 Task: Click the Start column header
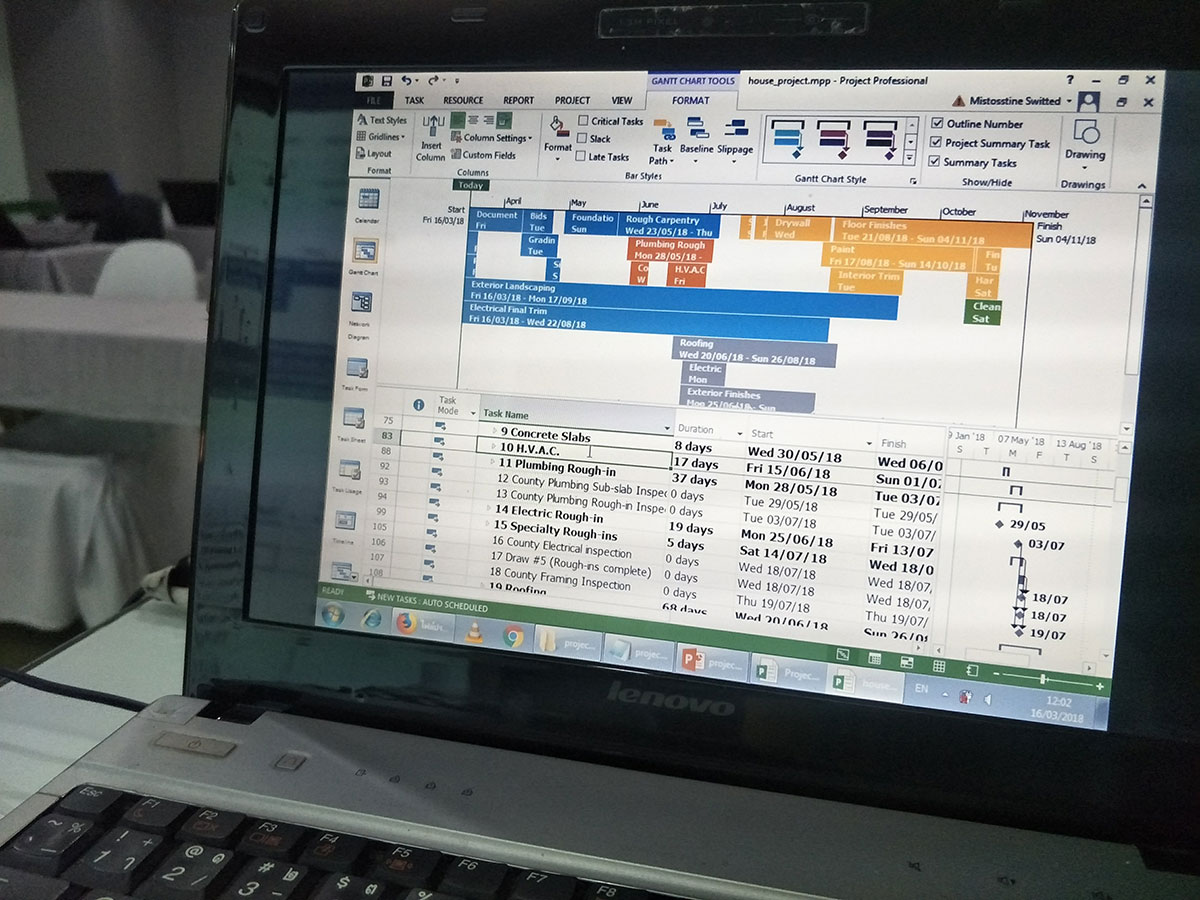(x=810, y=437)
